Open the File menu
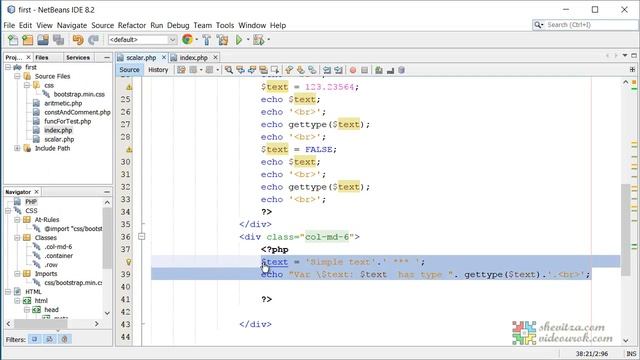The height and width of the screenshot is (360, 640). [9, 25]
